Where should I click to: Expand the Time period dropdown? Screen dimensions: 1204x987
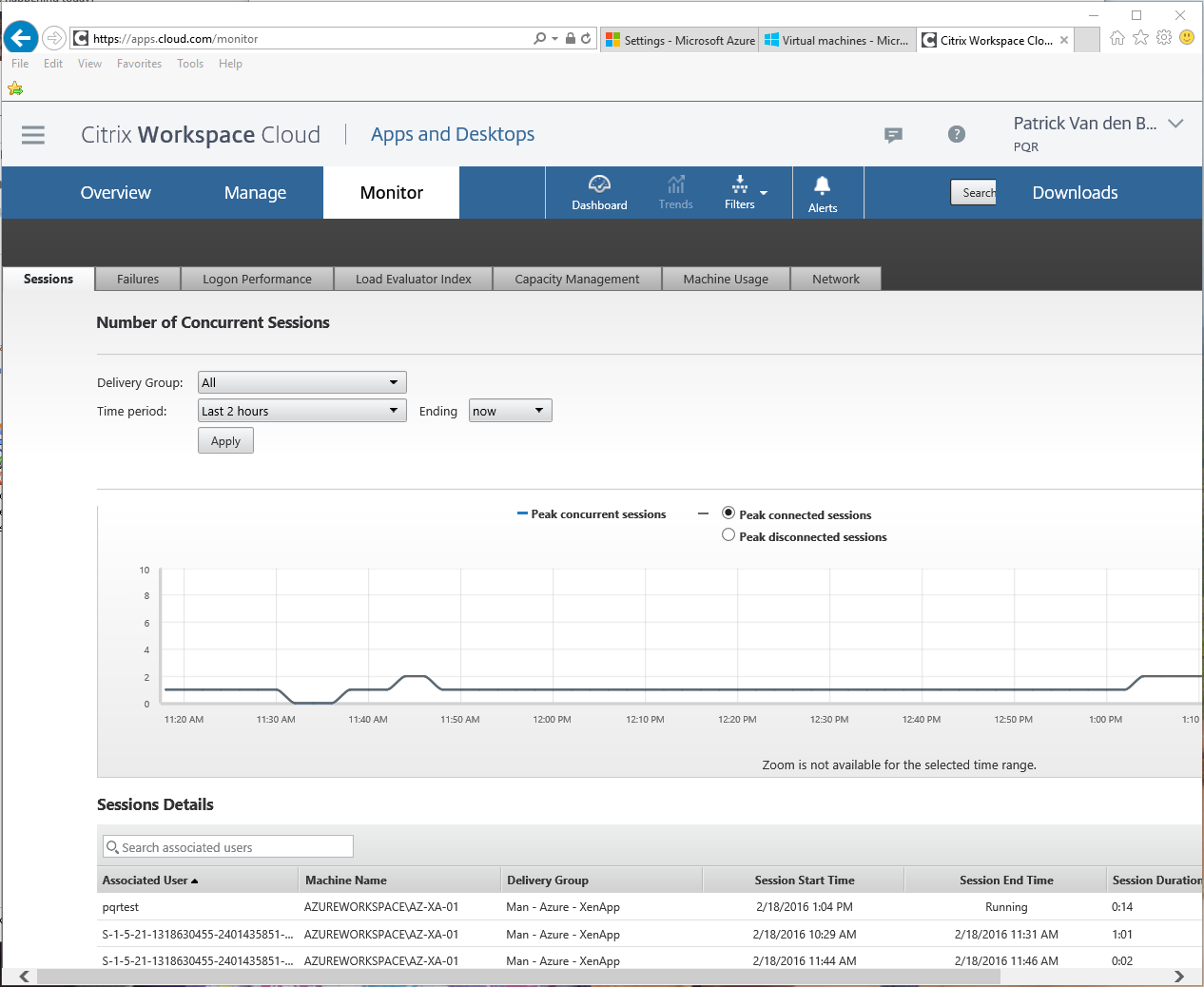pos(302,411)
